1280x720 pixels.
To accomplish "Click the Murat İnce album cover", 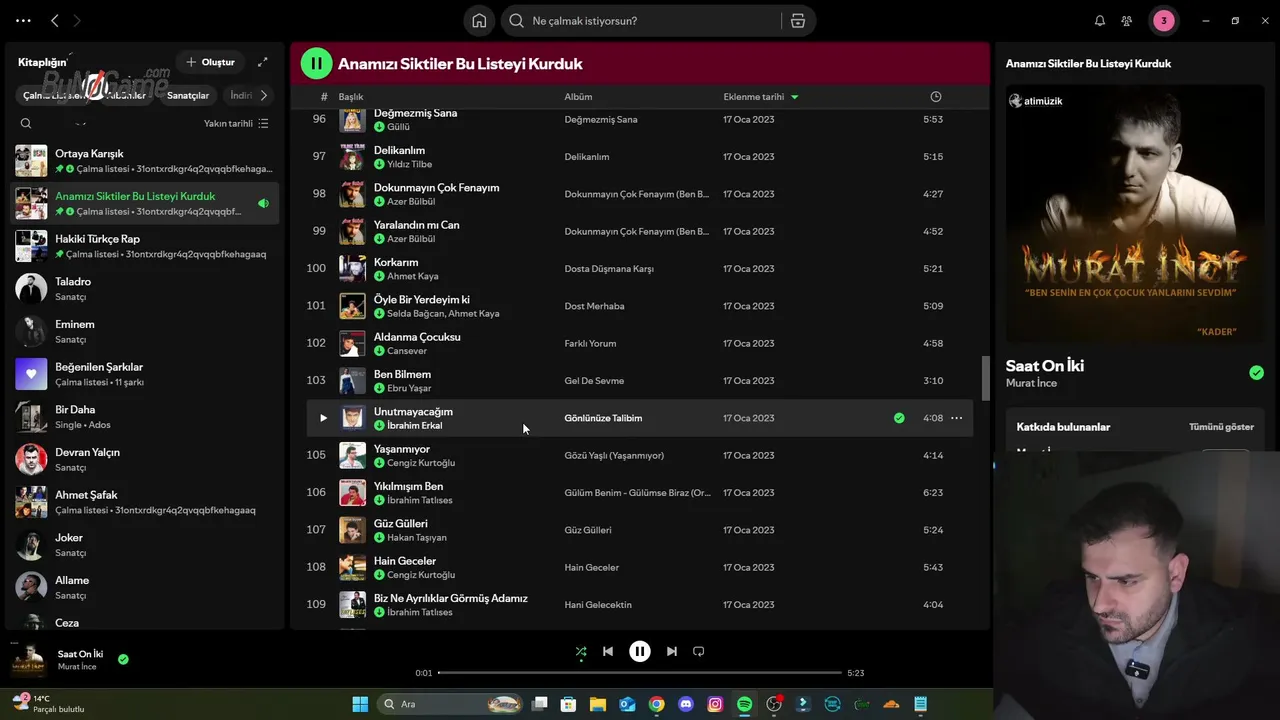I will tap(1135, 214).
